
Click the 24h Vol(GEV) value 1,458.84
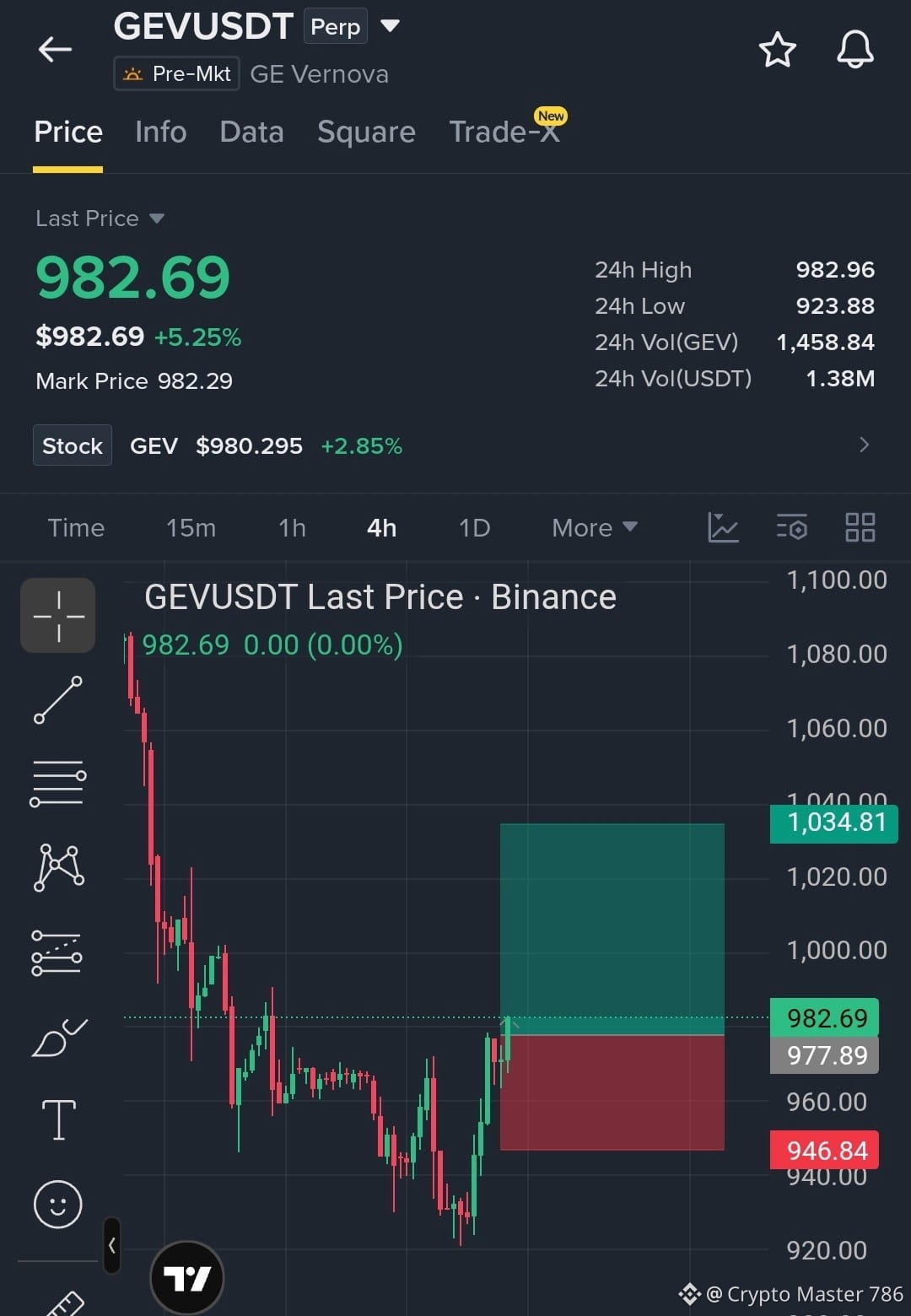(x=825, y=342)
